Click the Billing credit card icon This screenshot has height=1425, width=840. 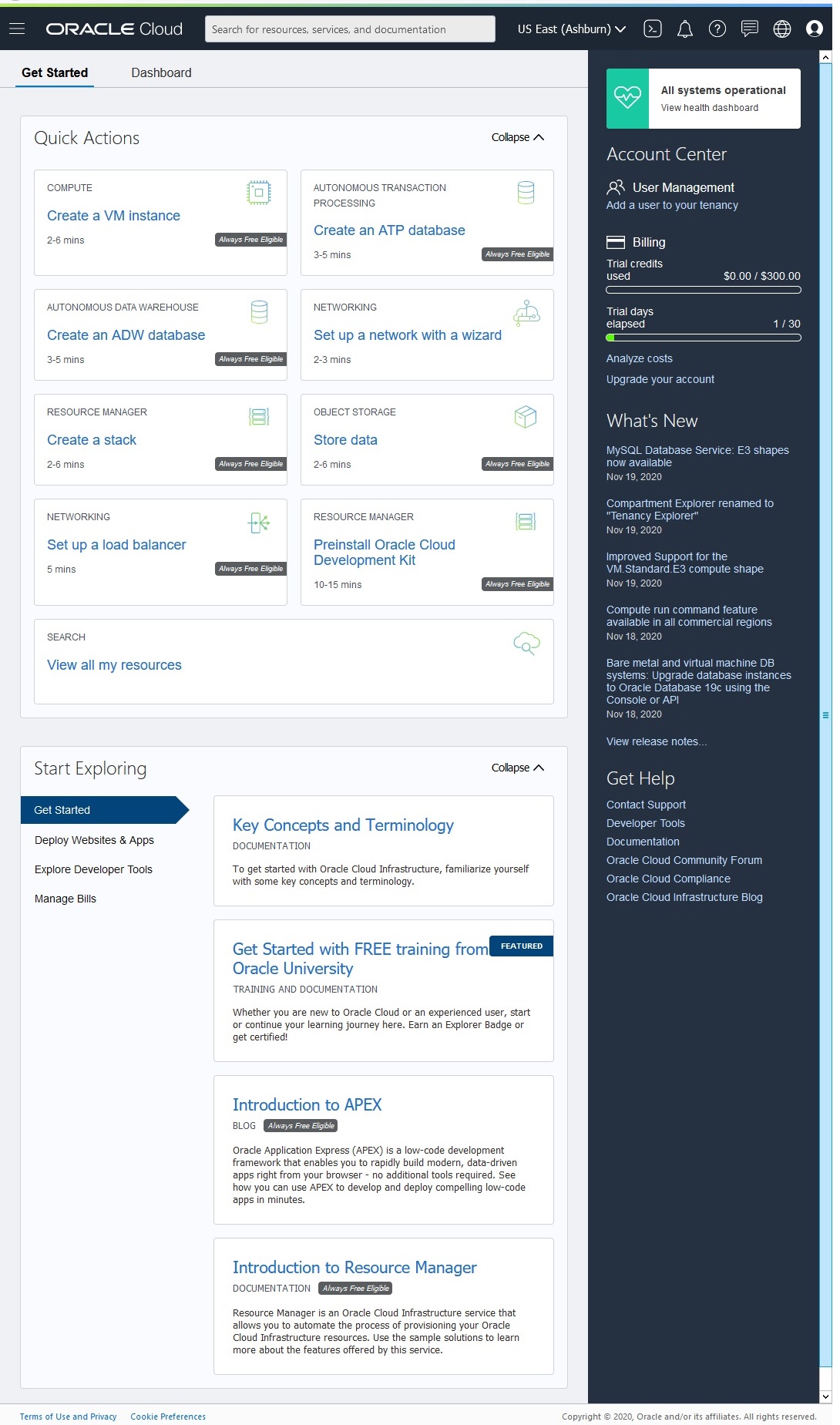[x=616, y=242]
